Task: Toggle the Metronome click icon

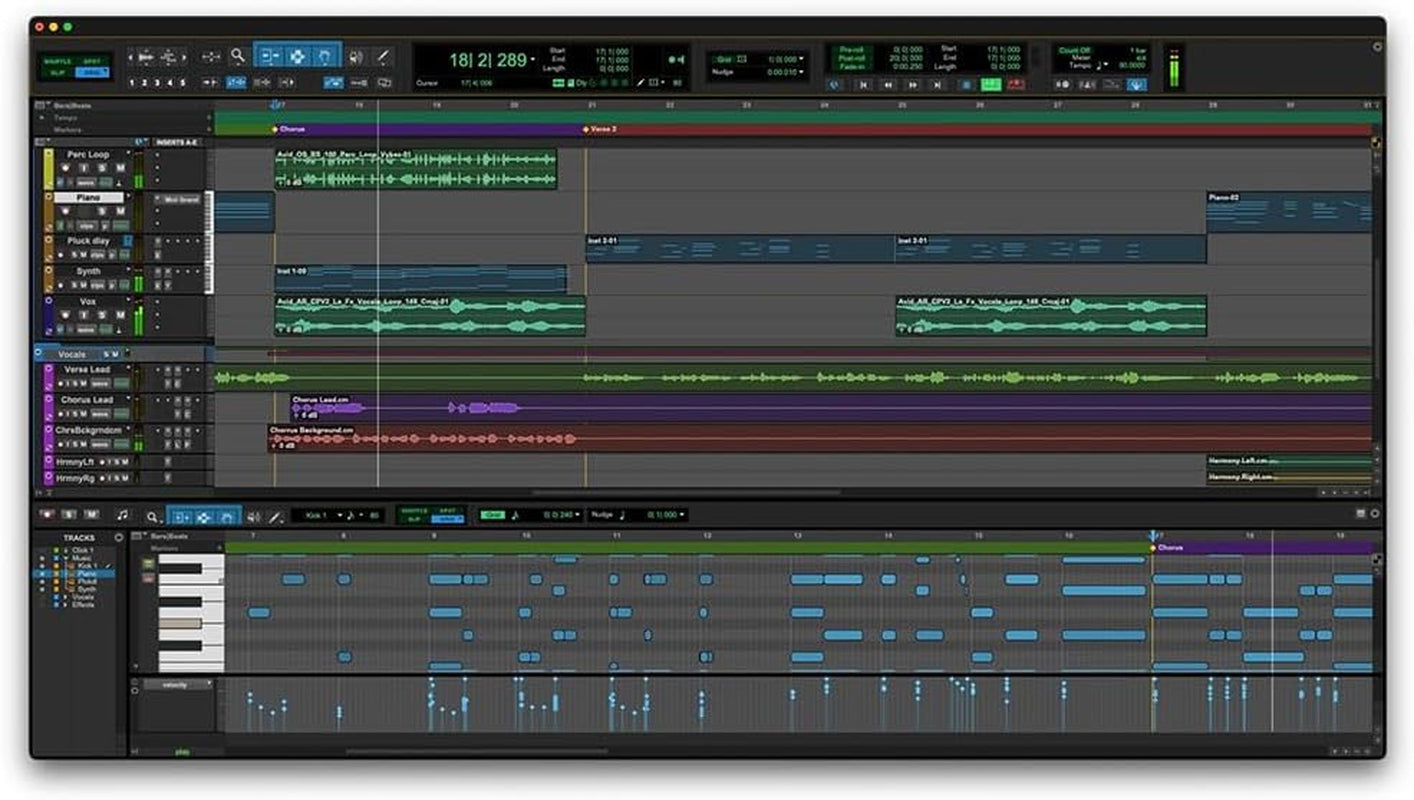Action: tap(1087, 85)
